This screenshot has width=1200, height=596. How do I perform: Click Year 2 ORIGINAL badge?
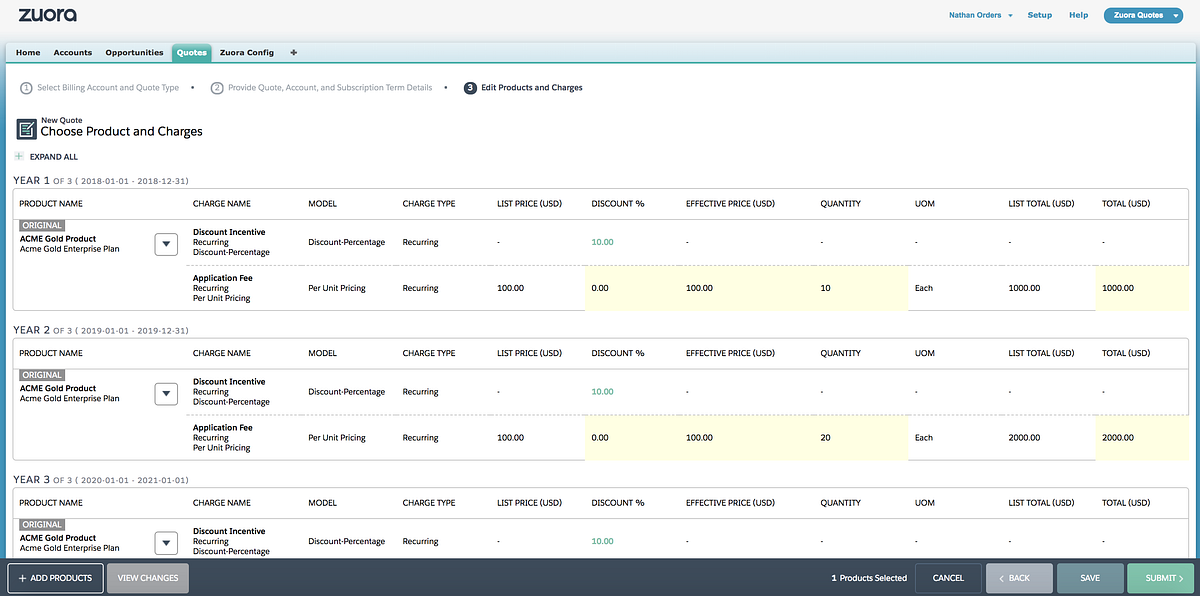42,375
